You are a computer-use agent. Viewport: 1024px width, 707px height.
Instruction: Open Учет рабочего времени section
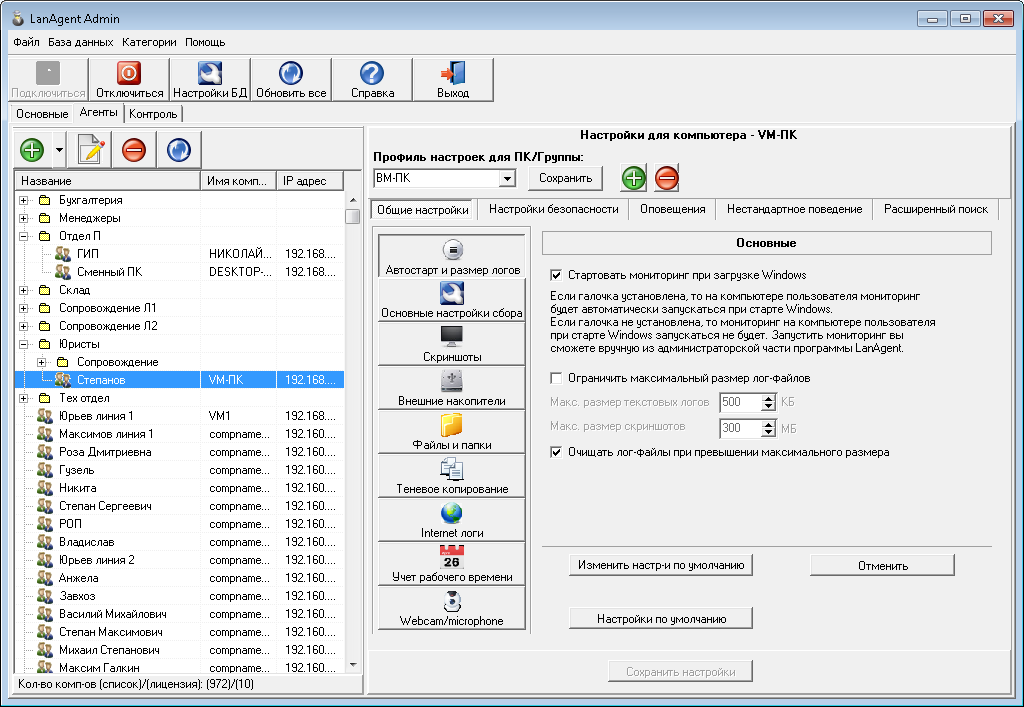451,563
